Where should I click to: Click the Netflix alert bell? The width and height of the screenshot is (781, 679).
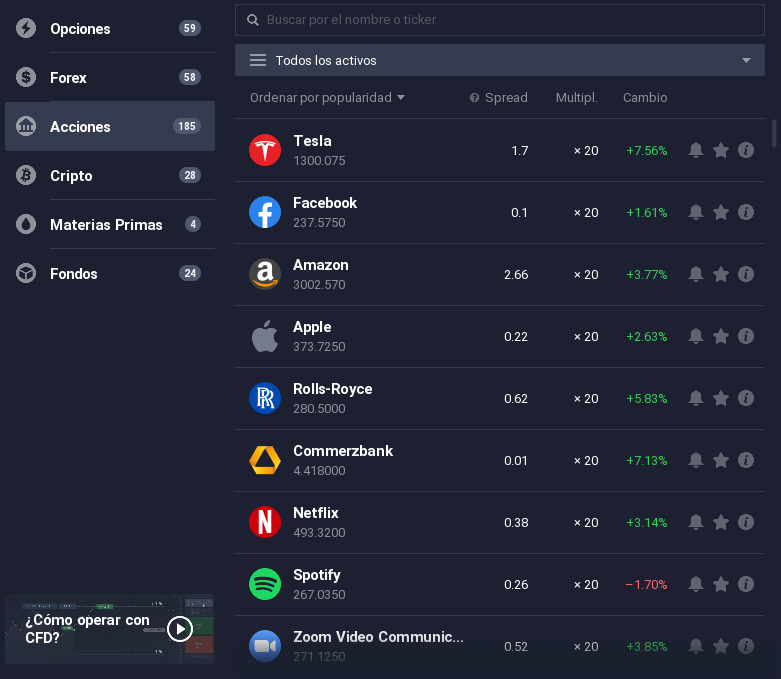tap(696, 522)
